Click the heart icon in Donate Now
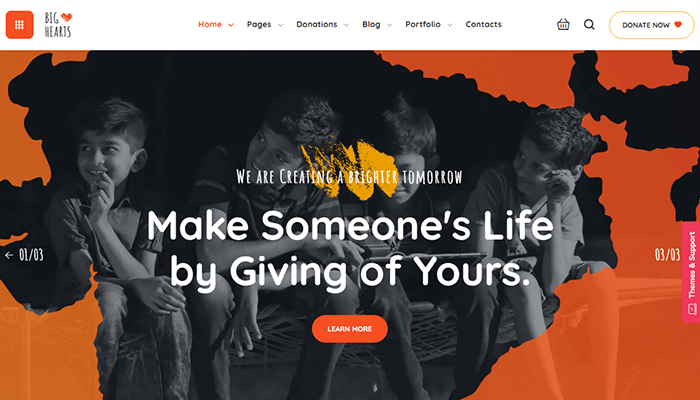This screenshot has width=700, height=400. [678, 25]
